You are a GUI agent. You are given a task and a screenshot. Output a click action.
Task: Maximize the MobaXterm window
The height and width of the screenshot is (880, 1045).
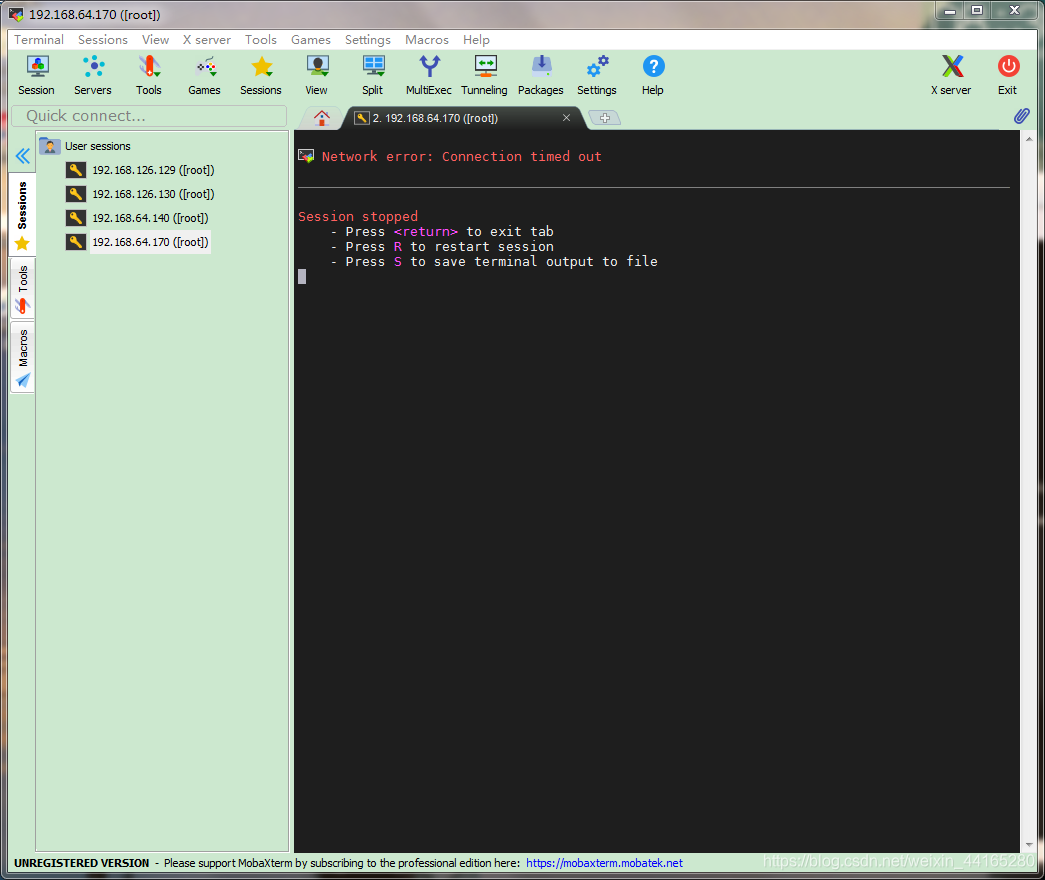coord(977,10)
